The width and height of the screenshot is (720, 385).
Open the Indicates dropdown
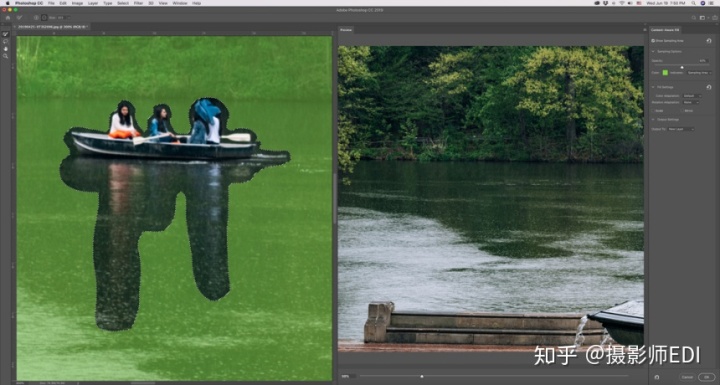[699, 73]
